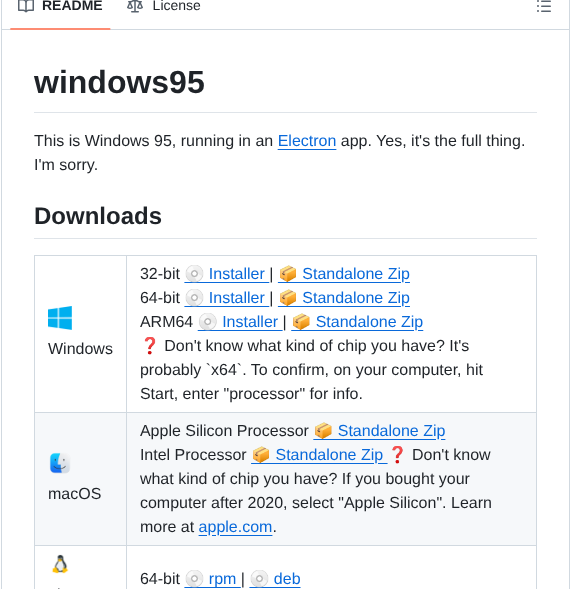
Task: Open the apple.com link
Action: click(x=235, y=527)
